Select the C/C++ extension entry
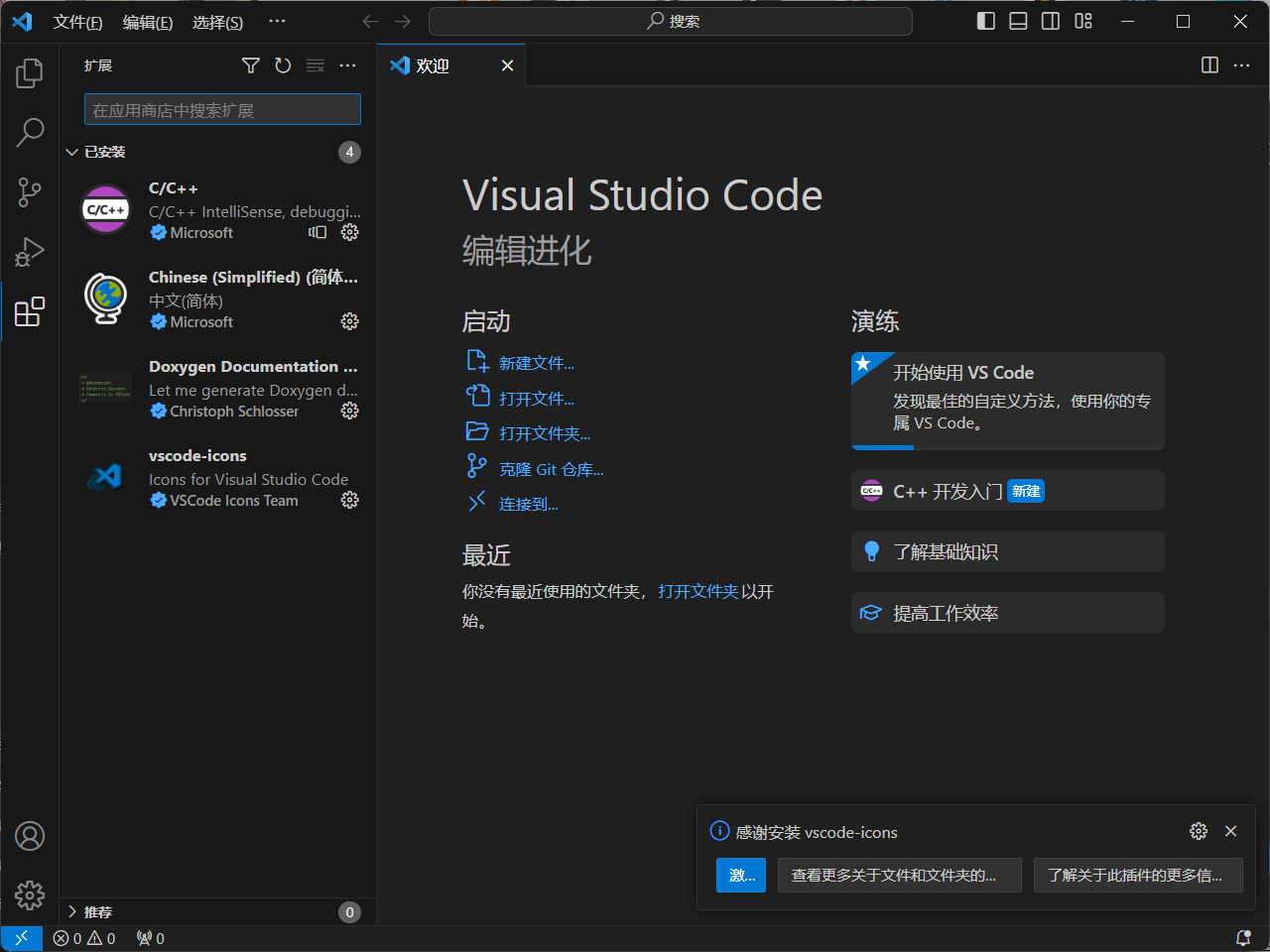Viewport: 1270px width, 952px height. coord(217,209)
